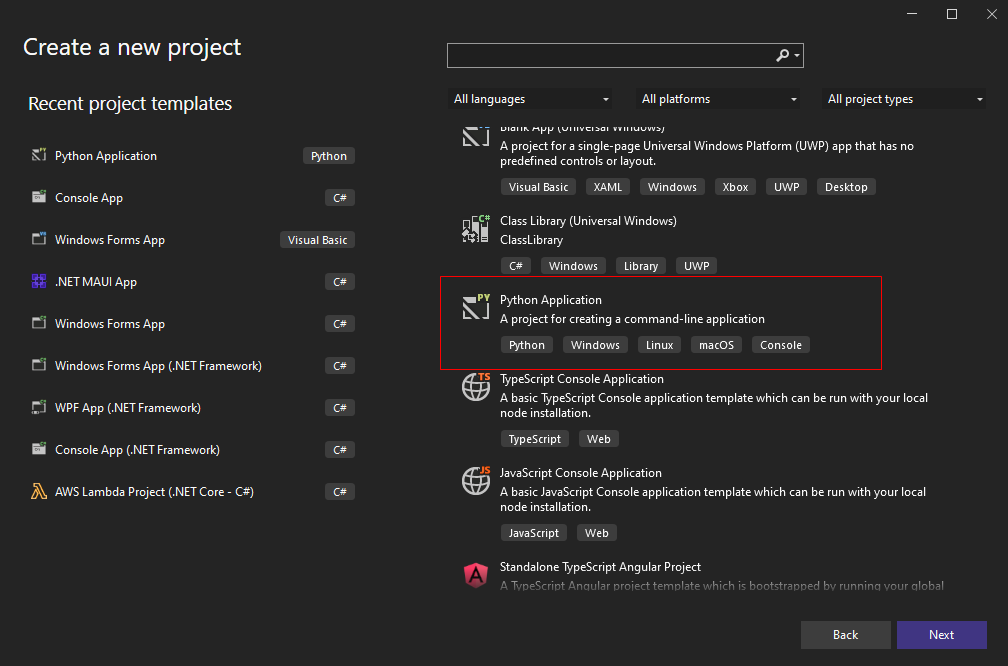The height and width of the screenshot is (666, 1008).
Task: Click the Library tag
Action: click(640, 266)
